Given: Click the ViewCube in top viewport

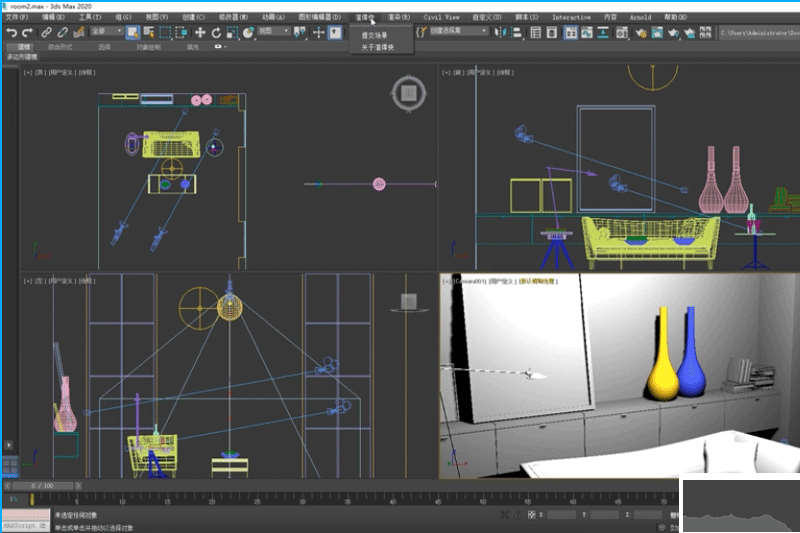Looking at the screenshot, I should coord(407,95).
